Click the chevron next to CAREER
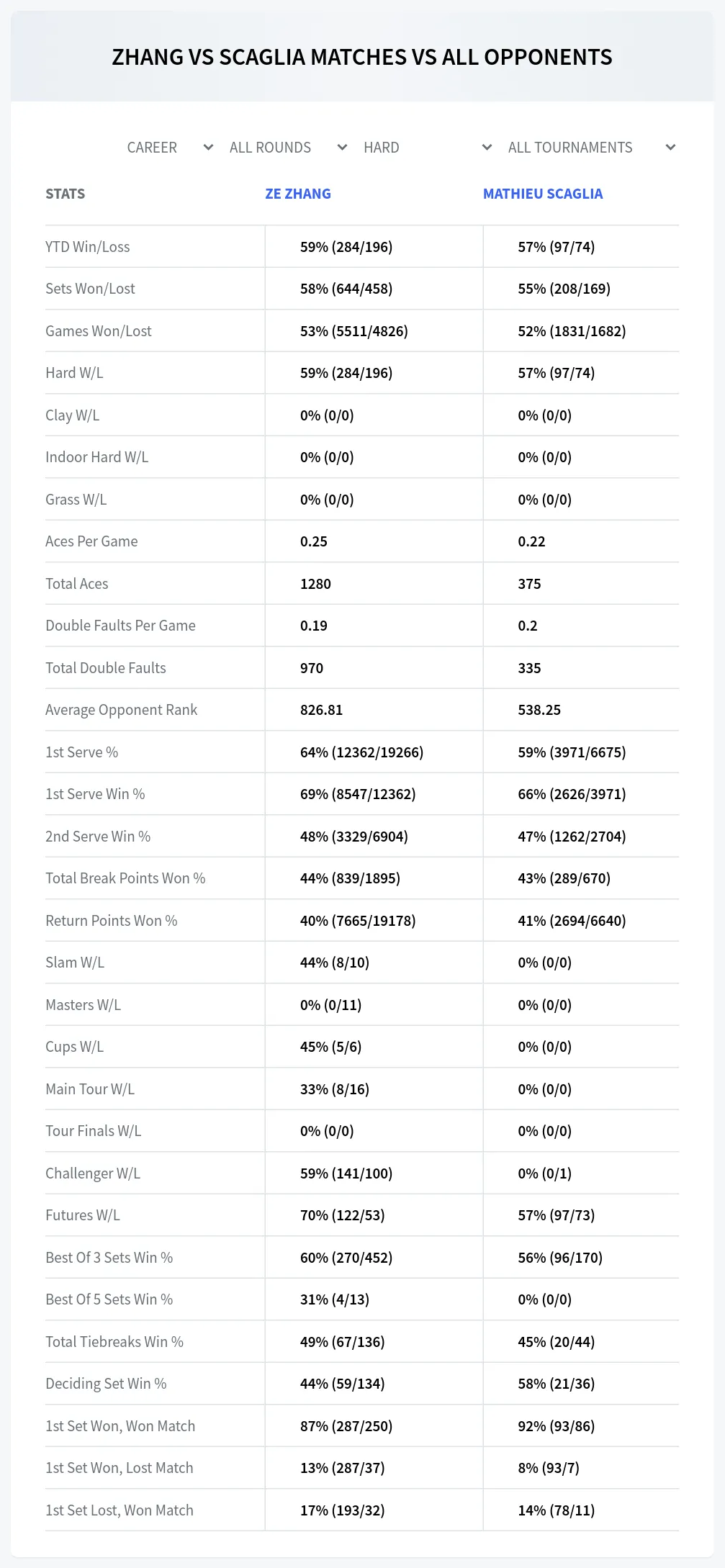The image size is (725, 1568). (209, 148)
